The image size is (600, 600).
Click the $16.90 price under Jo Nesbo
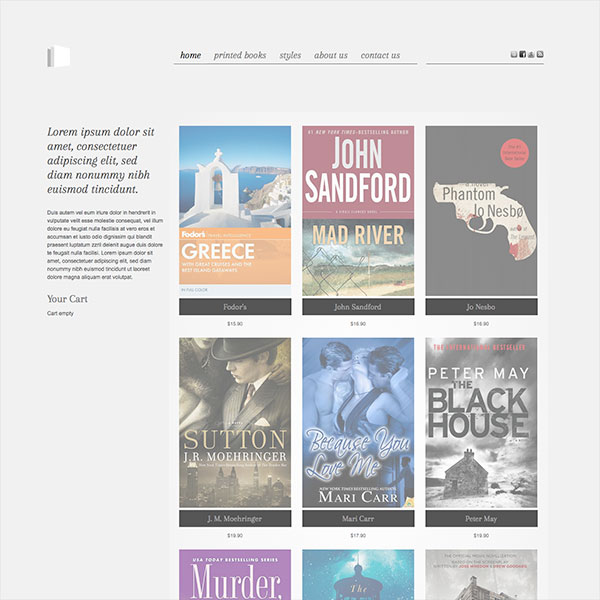481,324
